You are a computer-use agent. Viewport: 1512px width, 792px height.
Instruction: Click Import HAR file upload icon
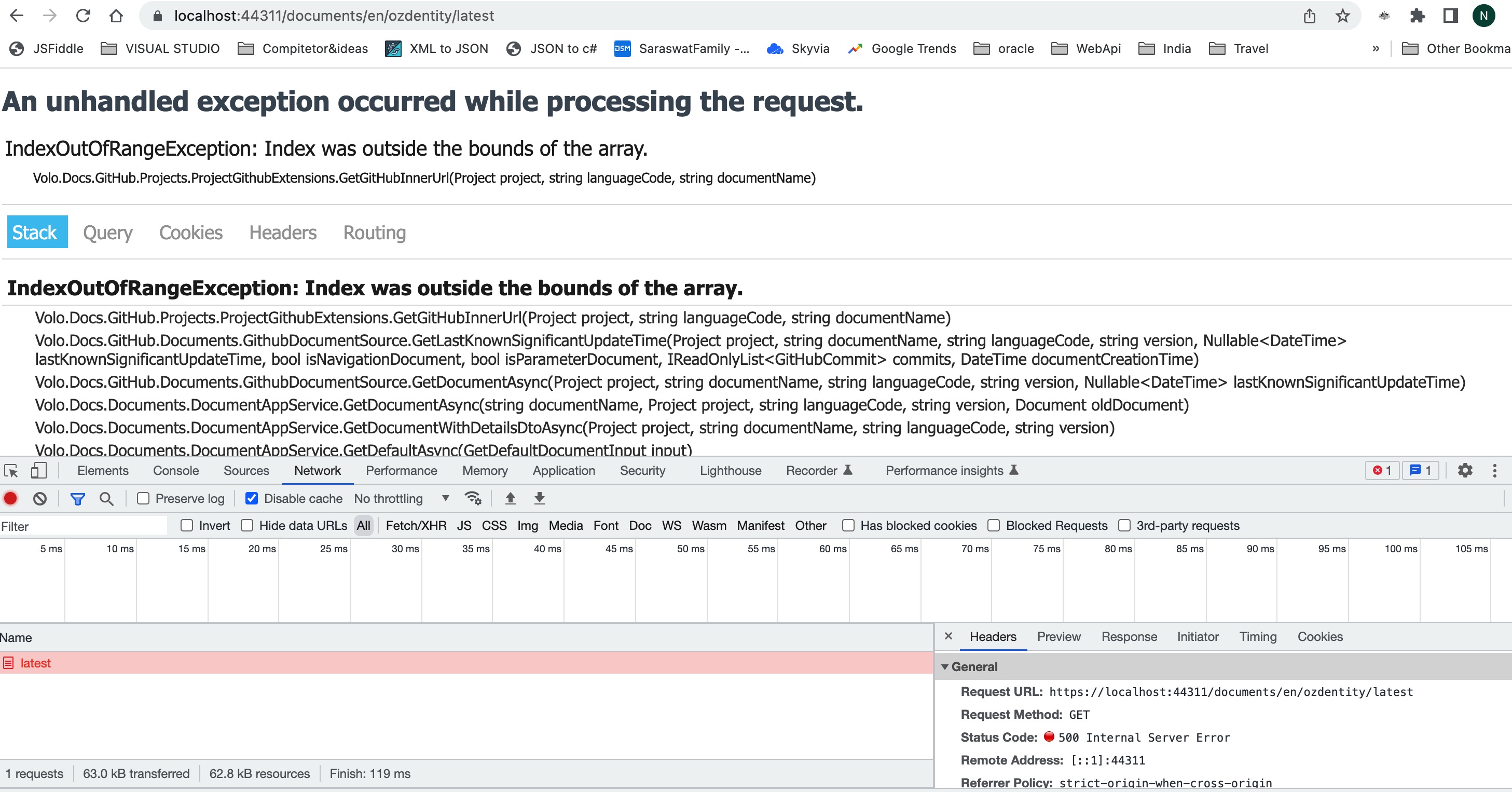[510, 498]
